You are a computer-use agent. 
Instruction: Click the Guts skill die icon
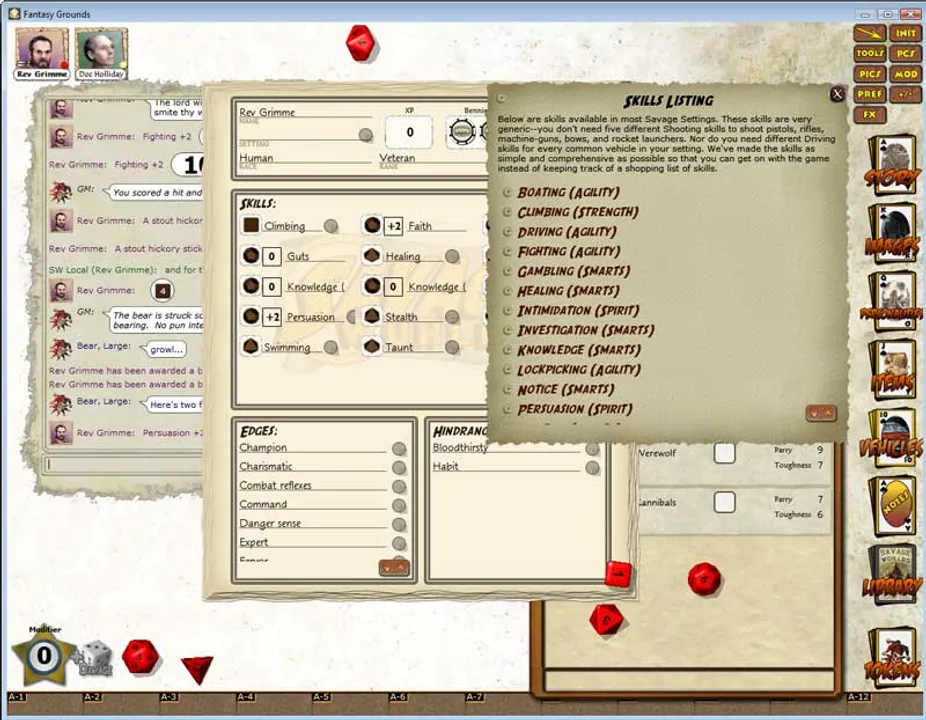coord(251,256)
